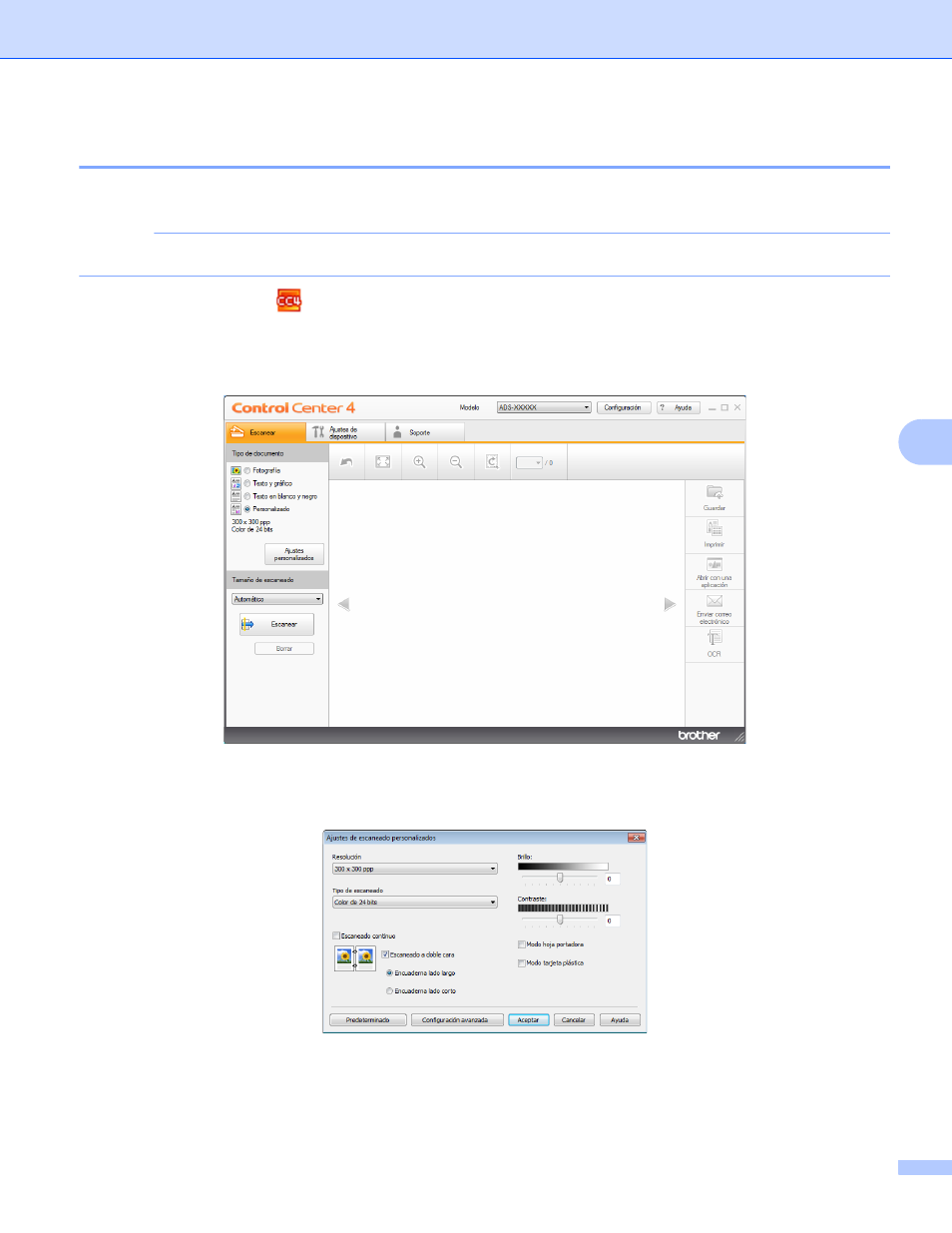The height and width of the screenshot is (1233, 952).
Task: Select Encuaderna lado corto radio button
Action: click(389, 991)
